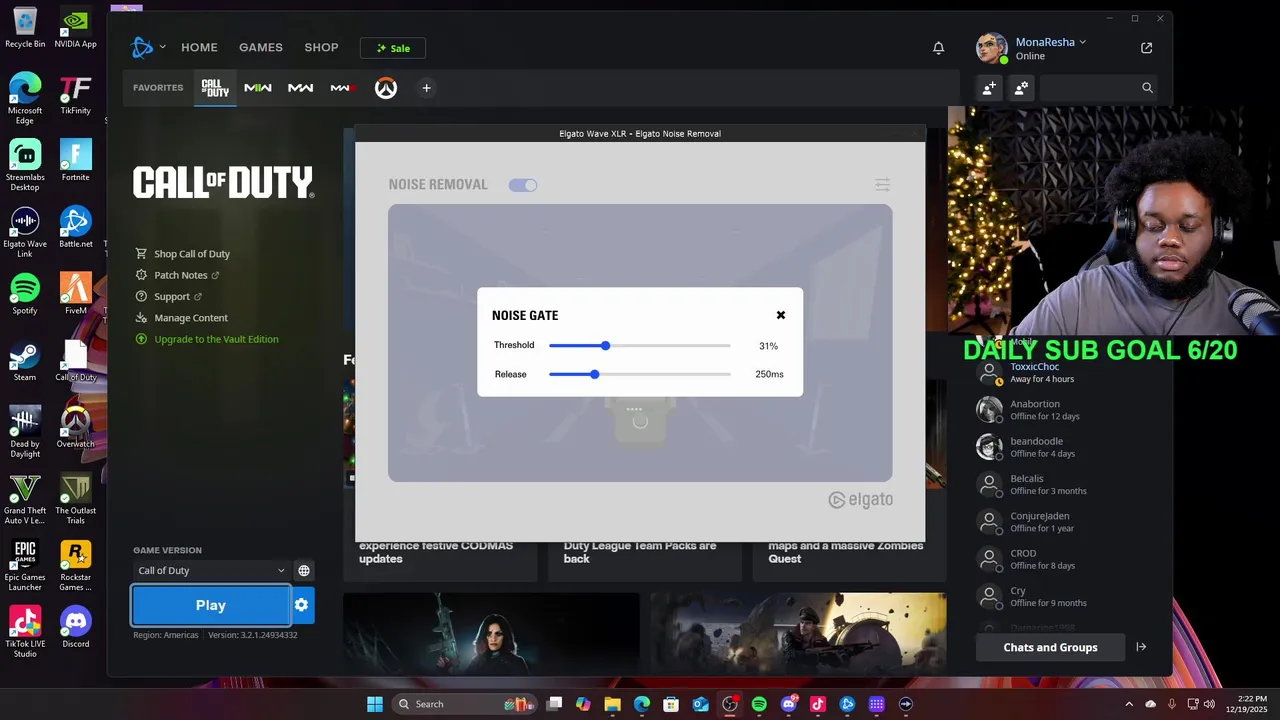Open the Steam desktop icon

tap(25, 361)
